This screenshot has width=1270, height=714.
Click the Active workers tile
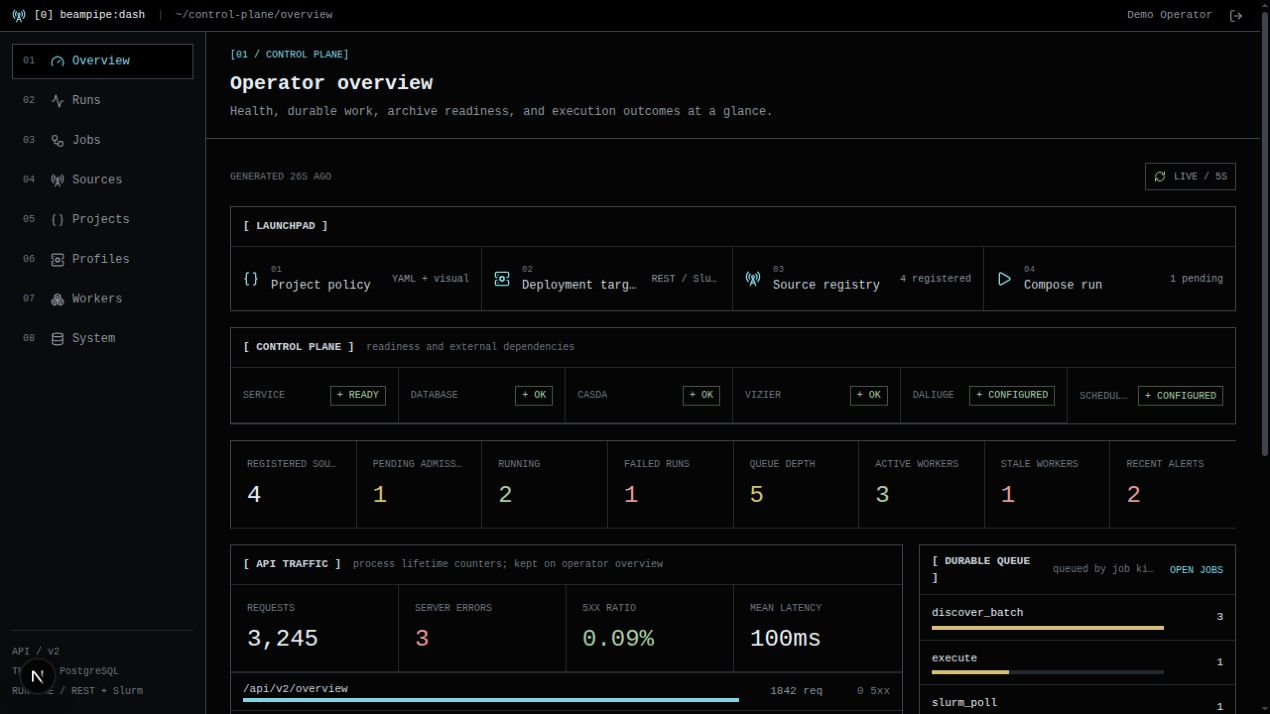click(921, 484)
